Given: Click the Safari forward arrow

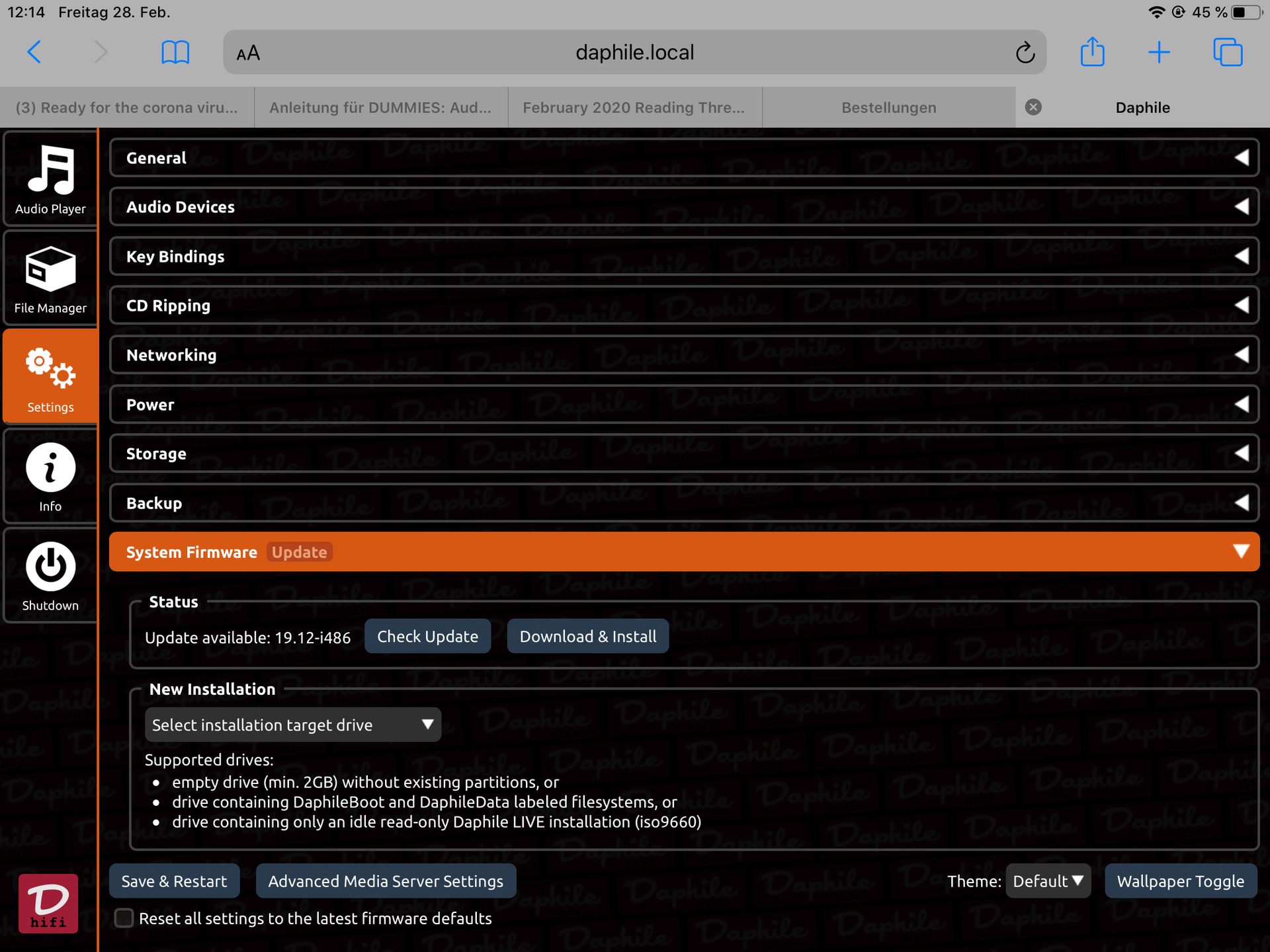Looking at the screenshot, I should point(101,52).
